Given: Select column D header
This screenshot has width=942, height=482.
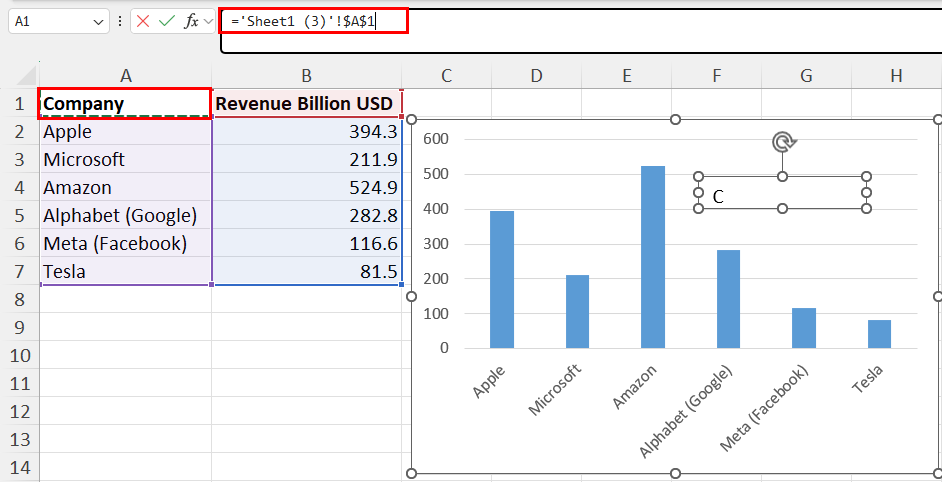Looking at the screenshot, I should pyautogui.click(x=536, y=76).
